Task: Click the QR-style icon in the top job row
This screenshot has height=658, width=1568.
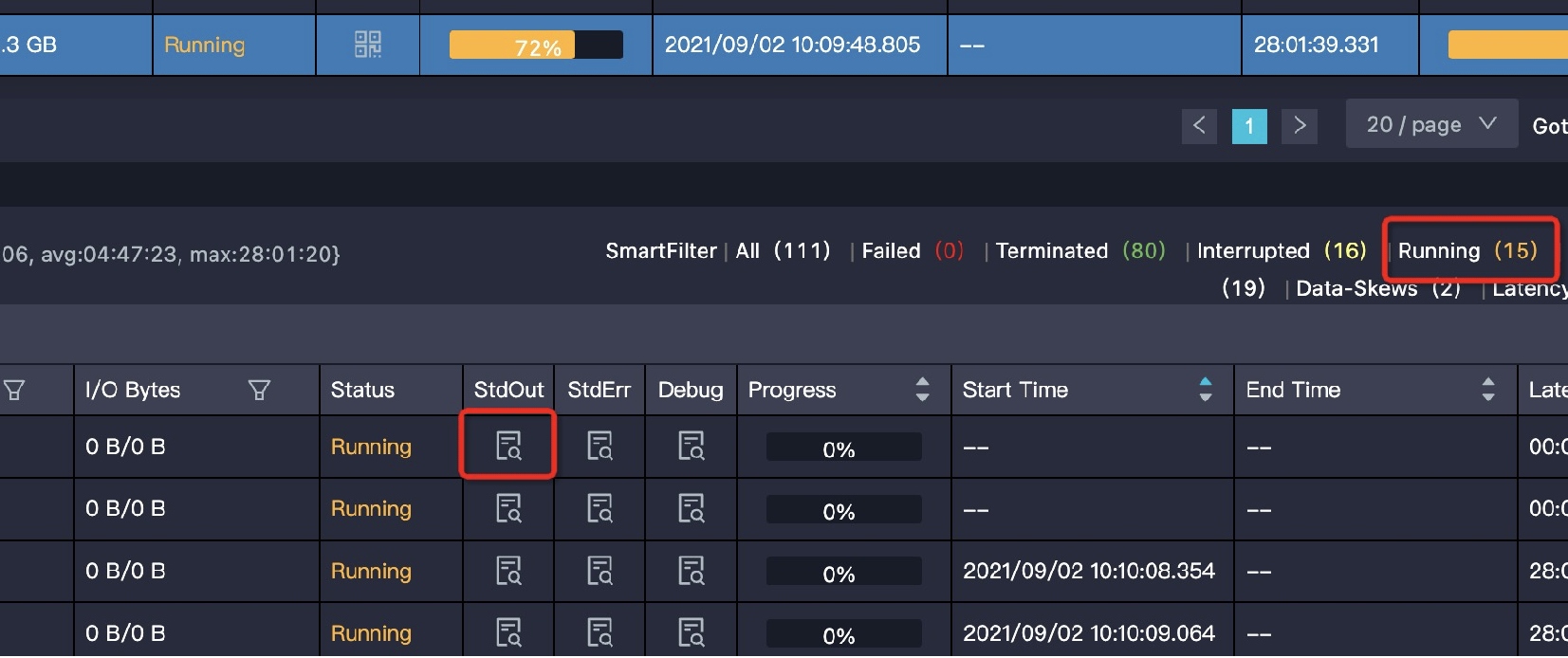Action: [368, 45]
